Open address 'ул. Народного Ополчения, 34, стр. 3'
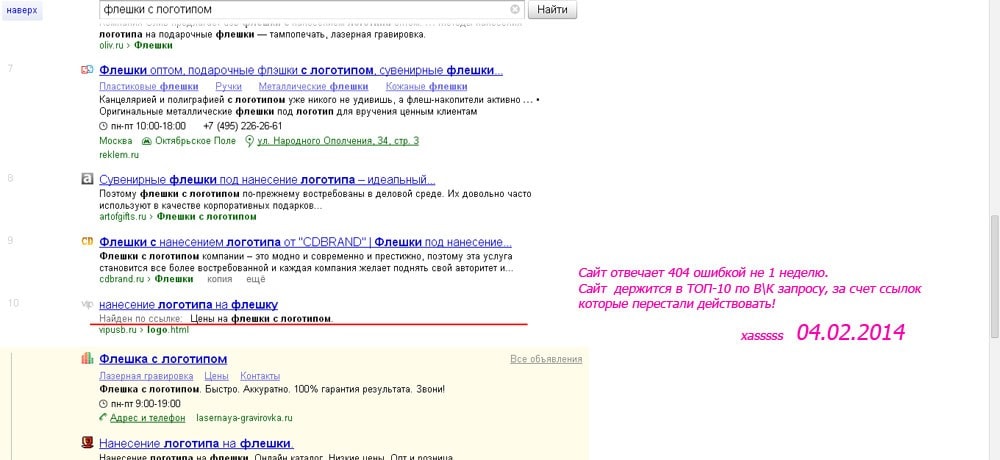 pyautogui.click(x=338, y=141)
